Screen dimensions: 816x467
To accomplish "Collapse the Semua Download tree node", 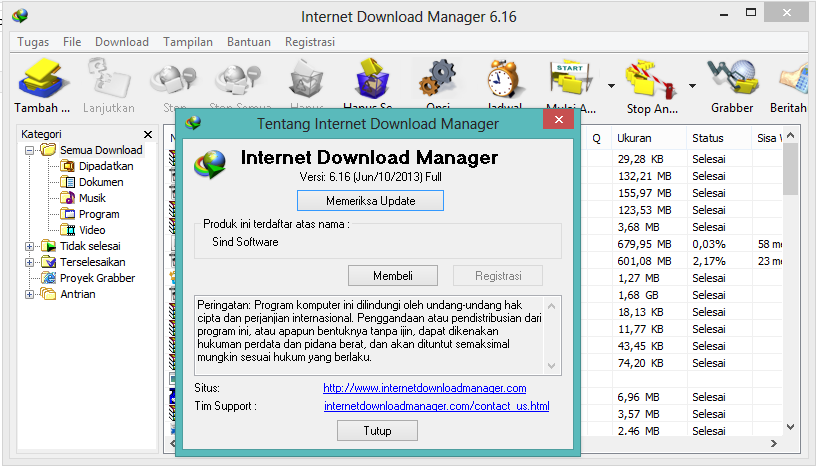I will 30,150.
